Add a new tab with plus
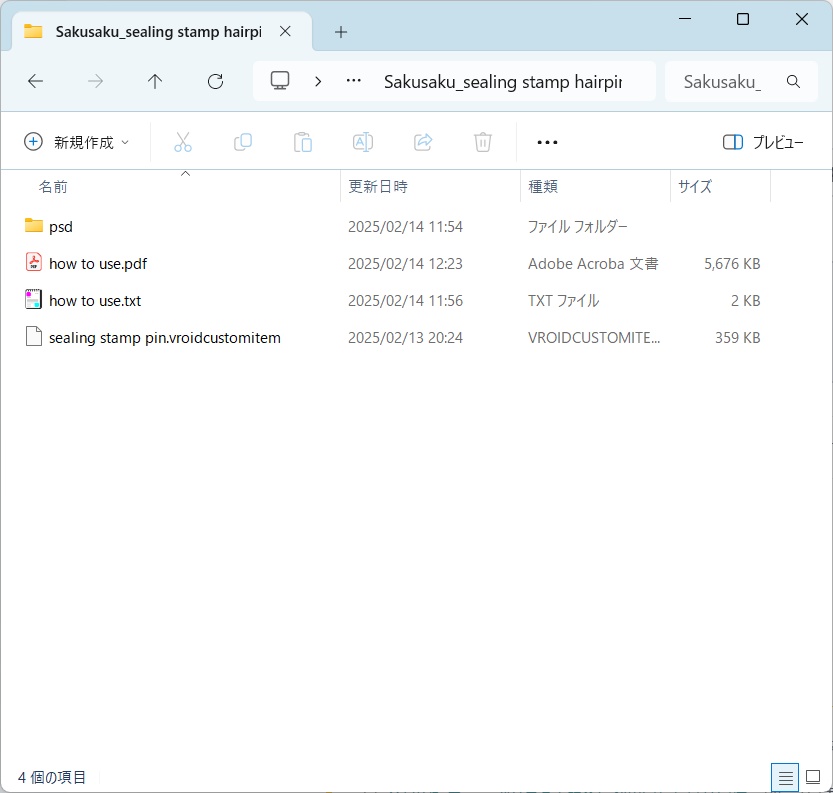This screenshot has height=793, width=833. pyautogui.click(x=341, y=32)
